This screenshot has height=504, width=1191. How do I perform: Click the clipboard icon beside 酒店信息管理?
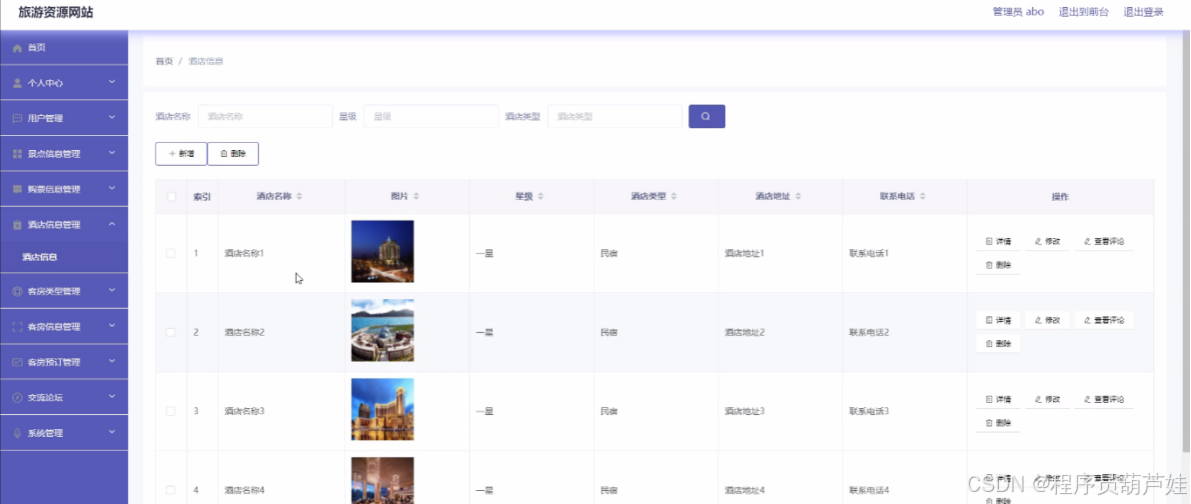(17, 225)
